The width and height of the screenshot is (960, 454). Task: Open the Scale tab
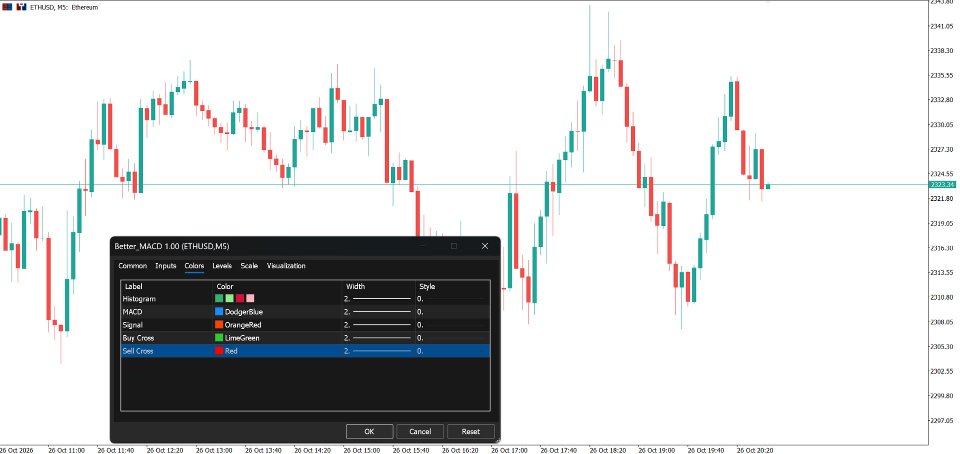pyautogui.click(x=249, y=266)
